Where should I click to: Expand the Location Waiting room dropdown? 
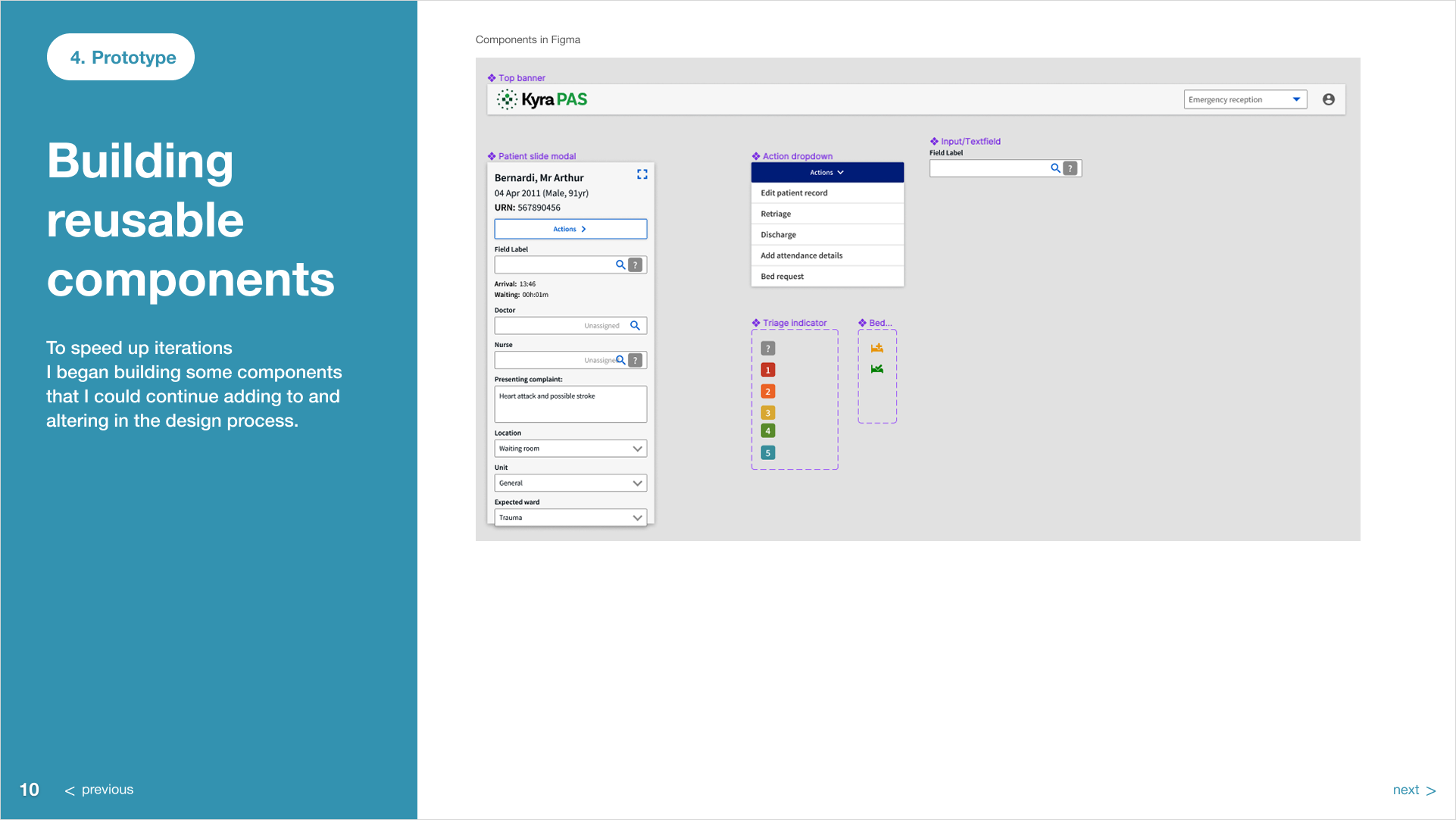tap(570, 449)
